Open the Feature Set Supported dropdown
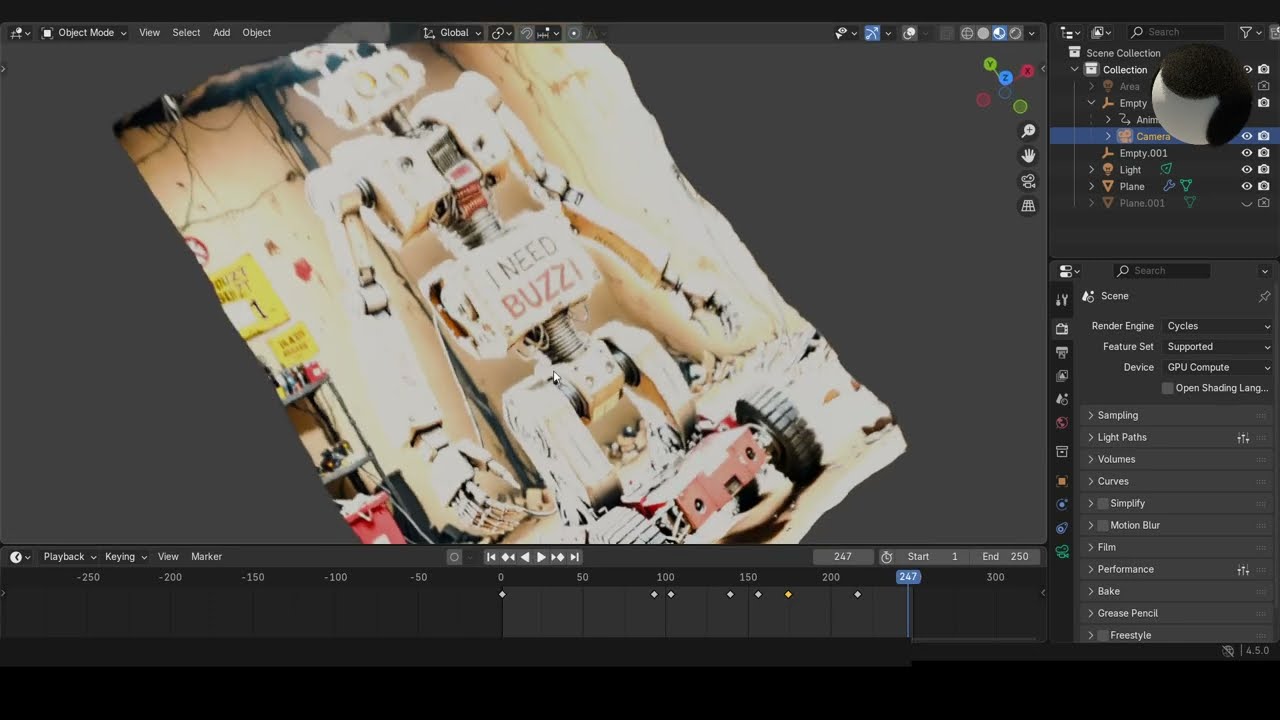This screenshot has width=1280, height=720. 1218,347
